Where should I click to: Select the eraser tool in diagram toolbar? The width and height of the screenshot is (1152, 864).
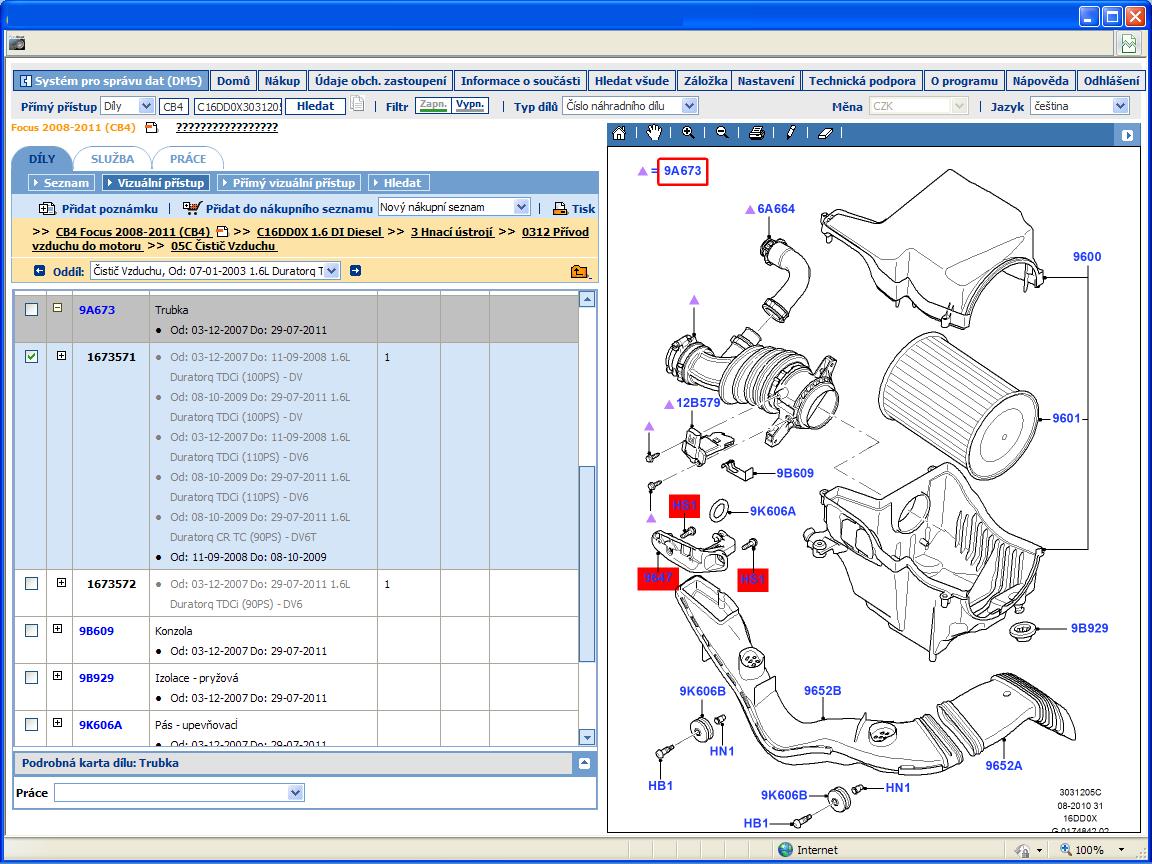[825, 133]
